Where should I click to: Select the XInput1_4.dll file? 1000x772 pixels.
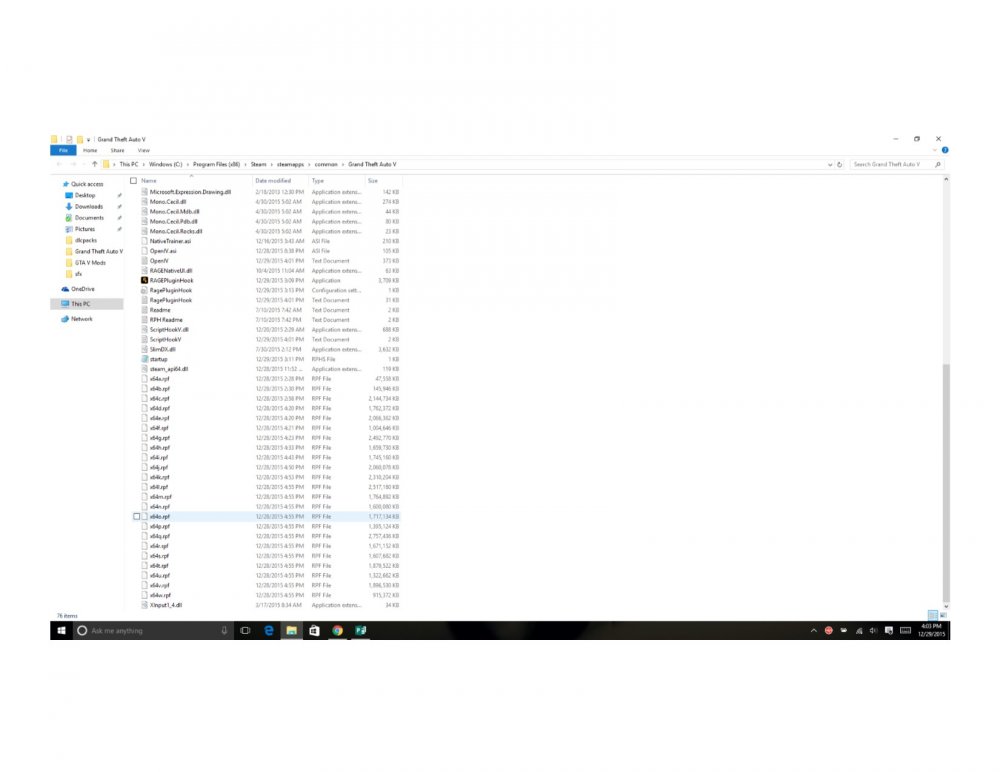tap(165, 605)
